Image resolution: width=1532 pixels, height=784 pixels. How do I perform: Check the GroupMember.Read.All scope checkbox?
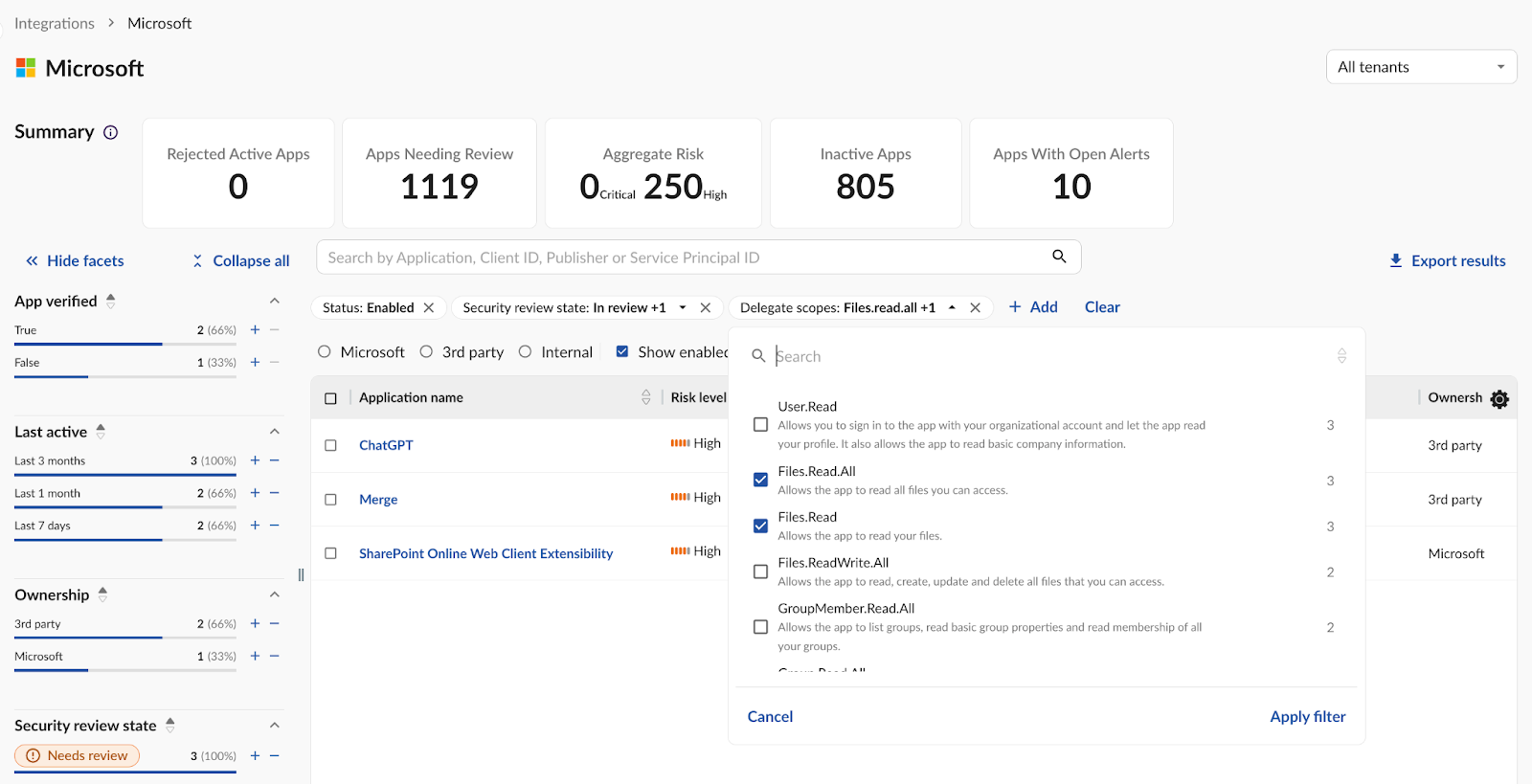pyautogui.click(x=761, y=627)
